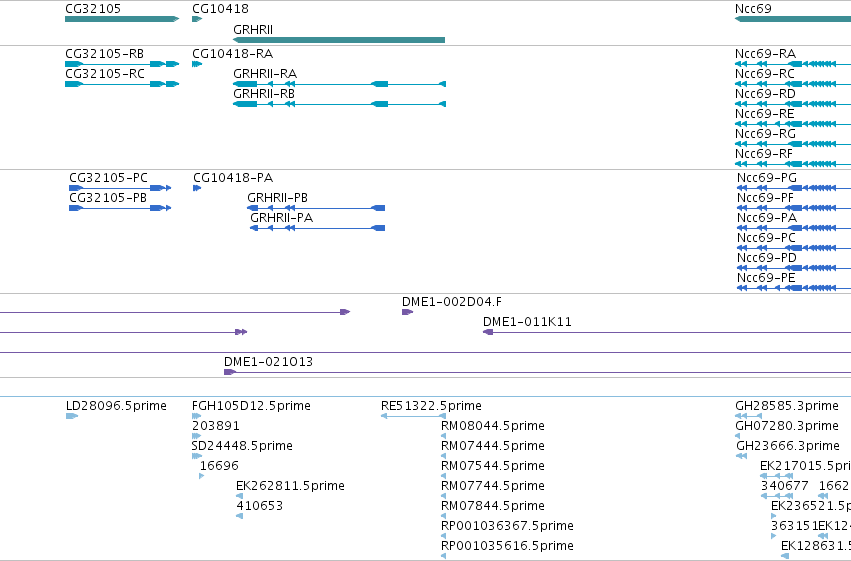Select the small CG10418 gene arrow
This screenshot has height=561, width=851.
(x=197, y=19)
